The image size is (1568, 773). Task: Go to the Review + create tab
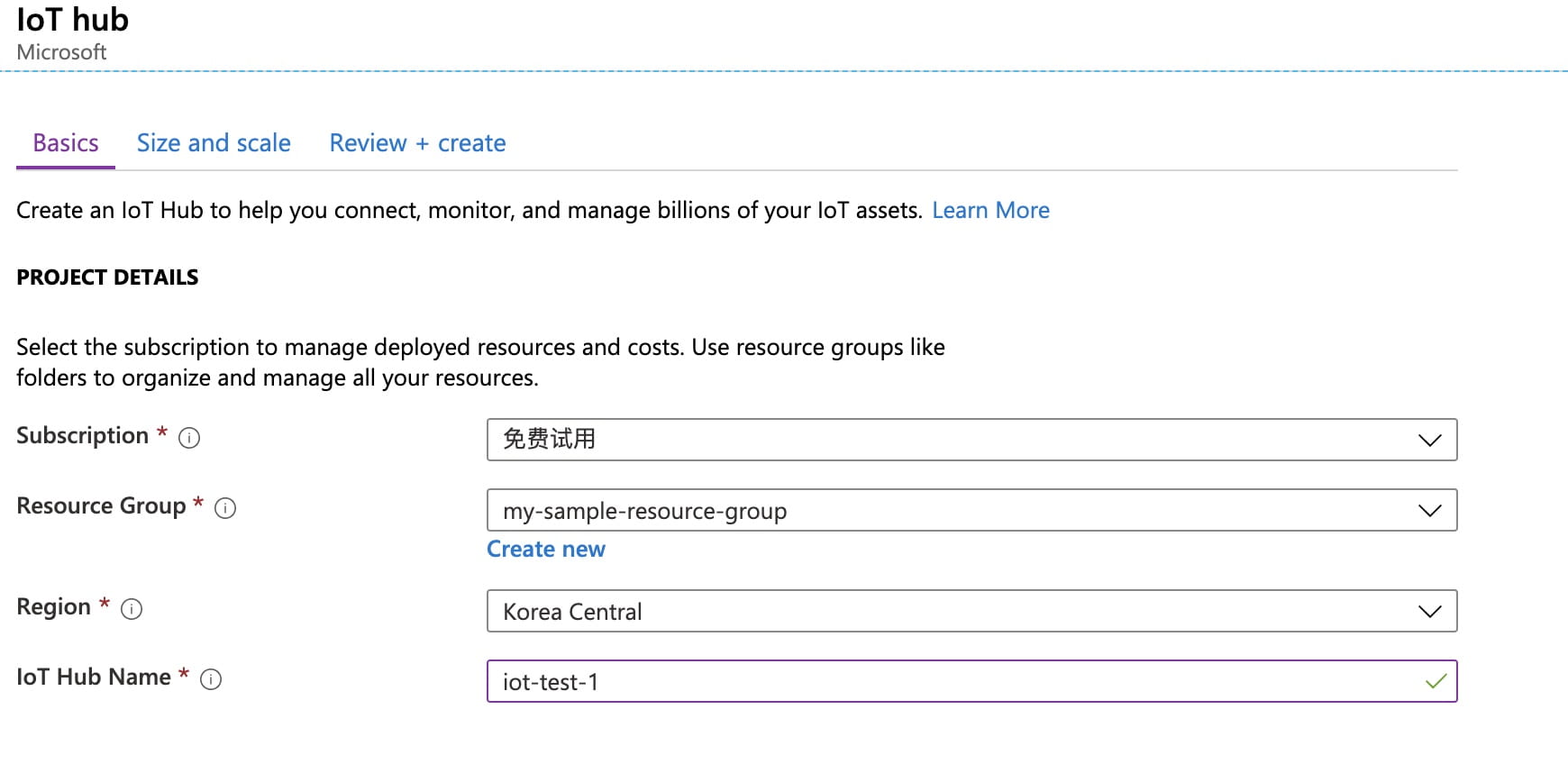[x=417, y=143]
